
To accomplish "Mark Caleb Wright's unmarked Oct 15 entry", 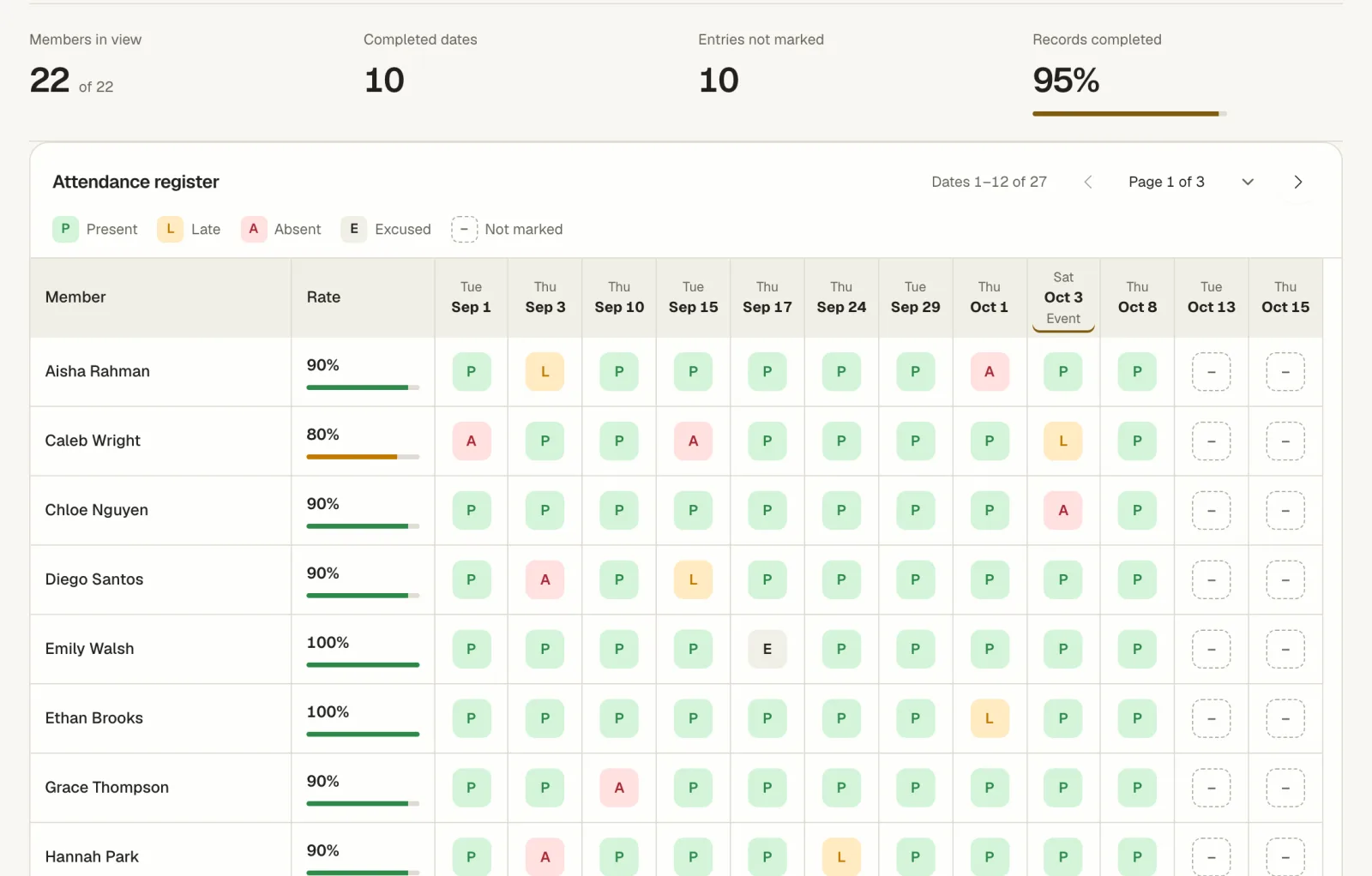I will 1285,441.
